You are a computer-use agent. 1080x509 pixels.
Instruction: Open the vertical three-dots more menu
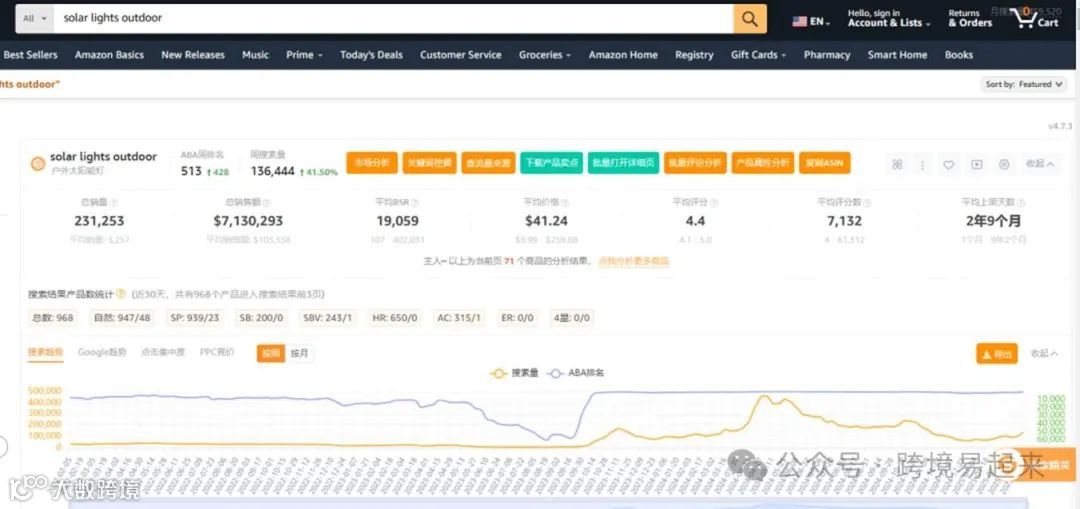(922, 164)
